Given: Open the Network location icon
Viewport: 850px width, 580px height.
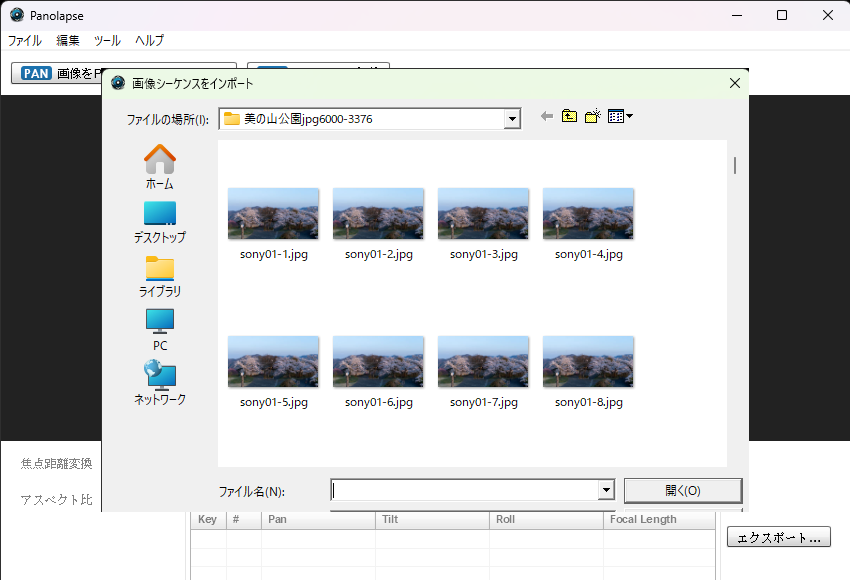Looking at the screenshot, I should 159,376.
